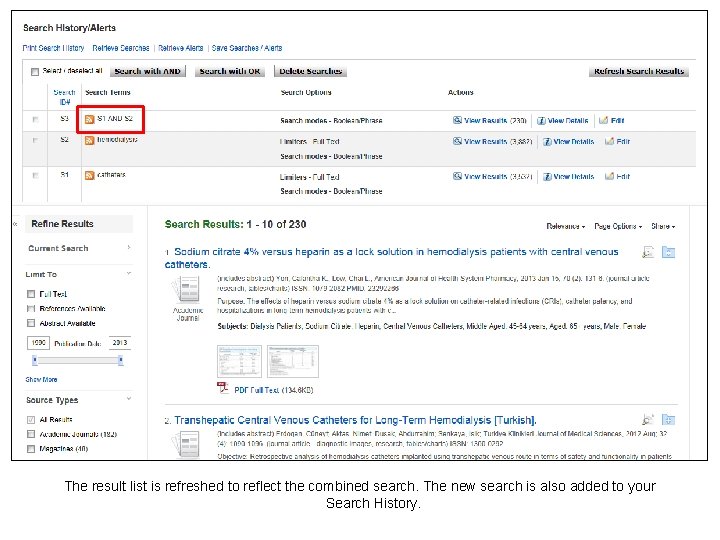Click the left publication date slider handle
This screenshot has width=720, height=540.
35,360
